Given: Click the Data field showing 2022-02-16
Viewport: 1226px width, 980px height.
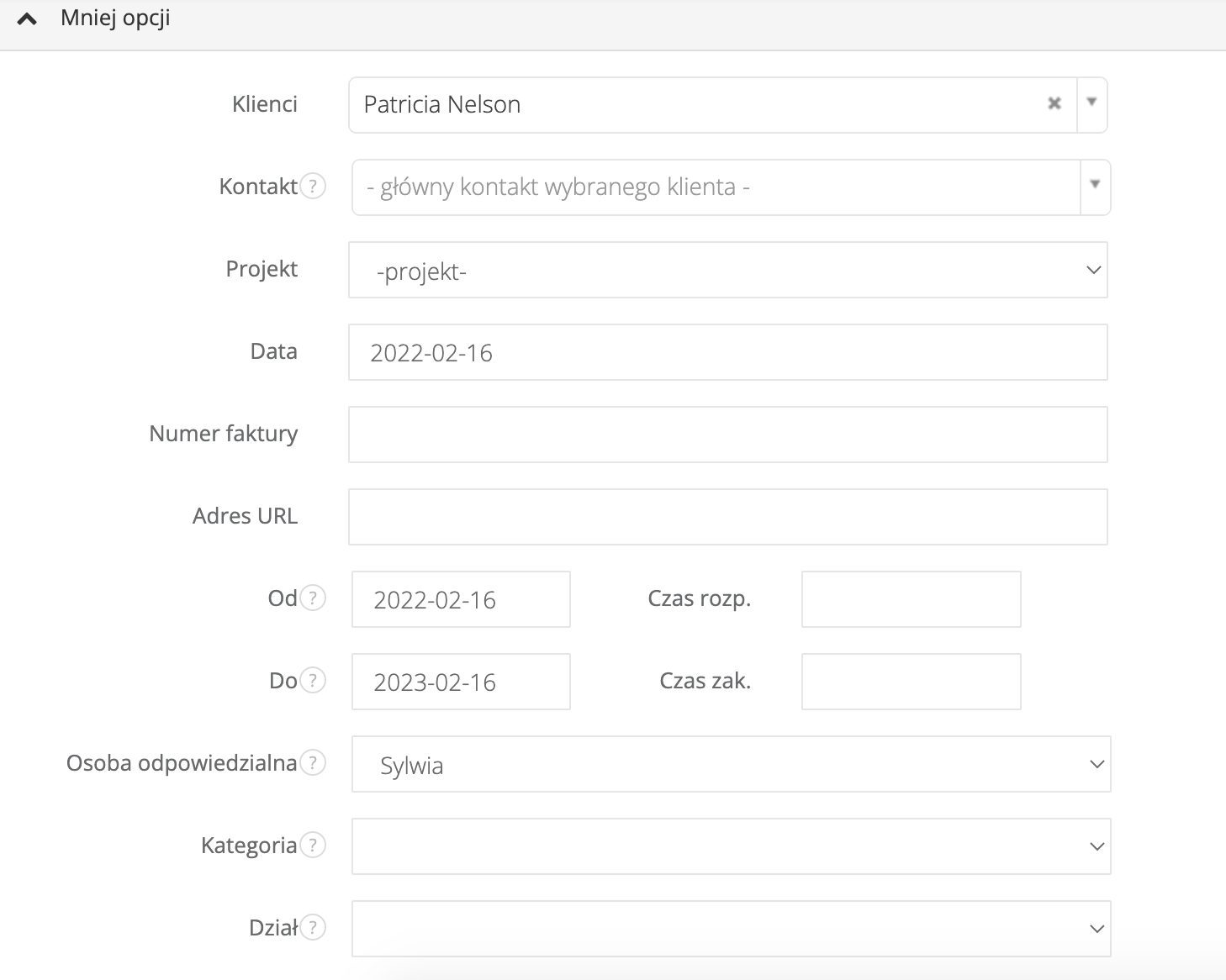Looking at the screenshot, I should (x=727, y=352).
